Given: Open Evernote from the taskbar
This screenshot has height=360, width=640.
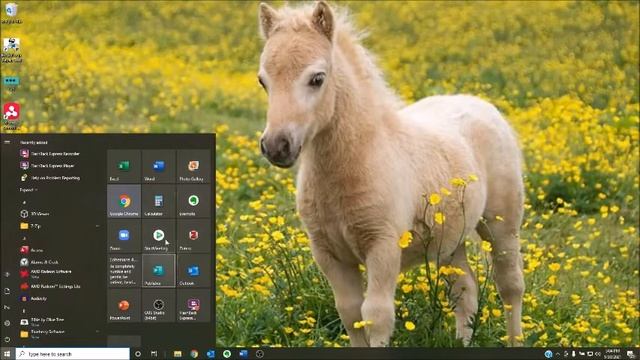Looking at the screenshot, I should [x=227, y=354].
